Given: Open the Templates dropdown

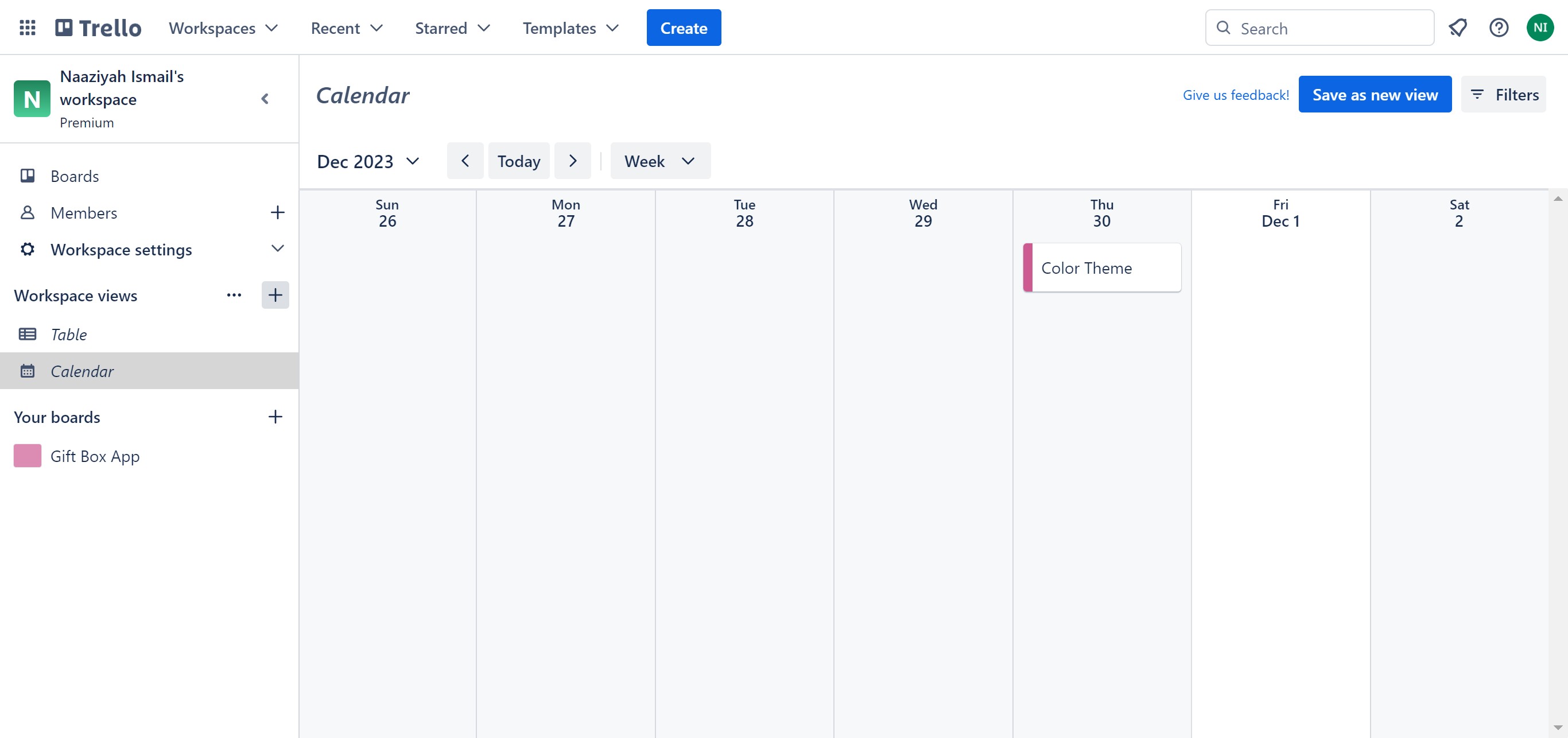Looking at the screenshot, I should click(570, 28).
